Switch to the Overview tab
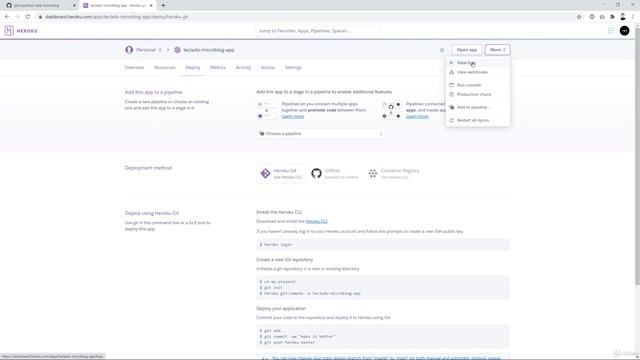Viewport: 640px width, 360px height. click(x=134, y=67)
